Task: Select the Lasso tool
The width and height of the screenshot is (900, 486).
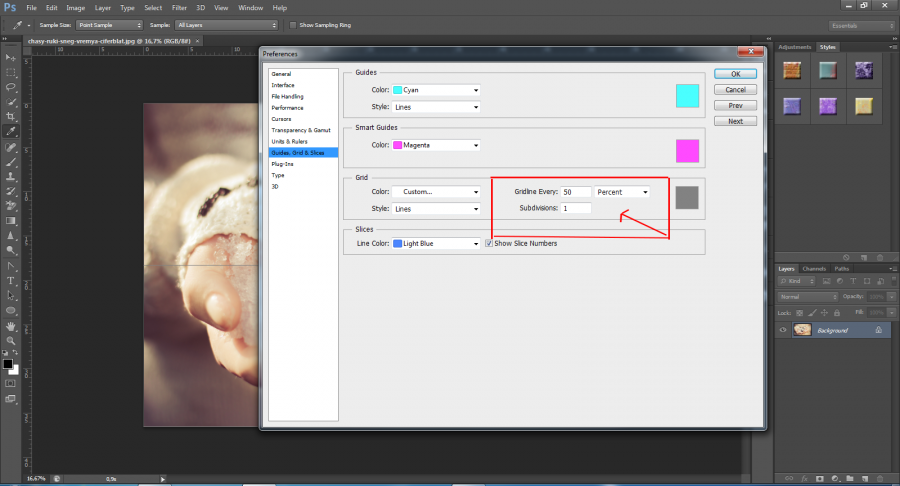Action: tap(11, 87)
